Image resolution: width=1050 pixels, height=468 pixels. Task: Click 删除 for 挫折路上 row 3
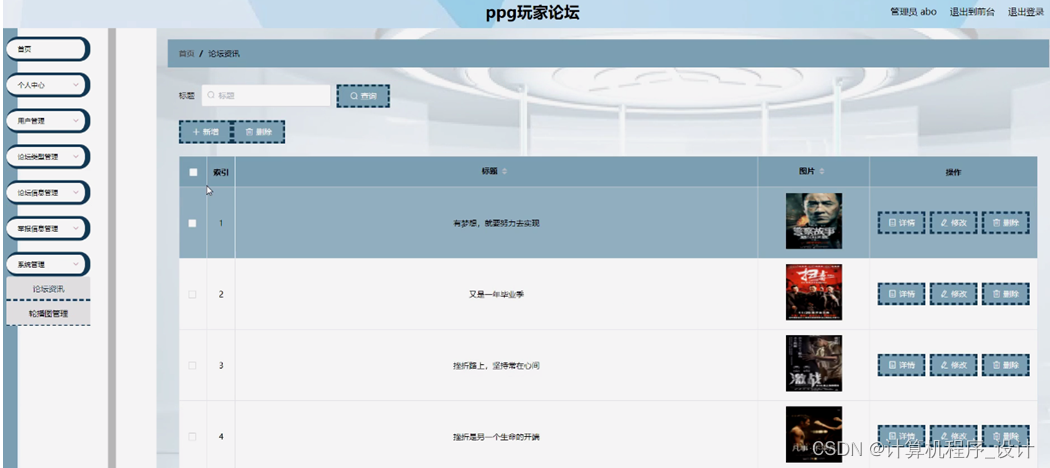(x=1006, y=365)
